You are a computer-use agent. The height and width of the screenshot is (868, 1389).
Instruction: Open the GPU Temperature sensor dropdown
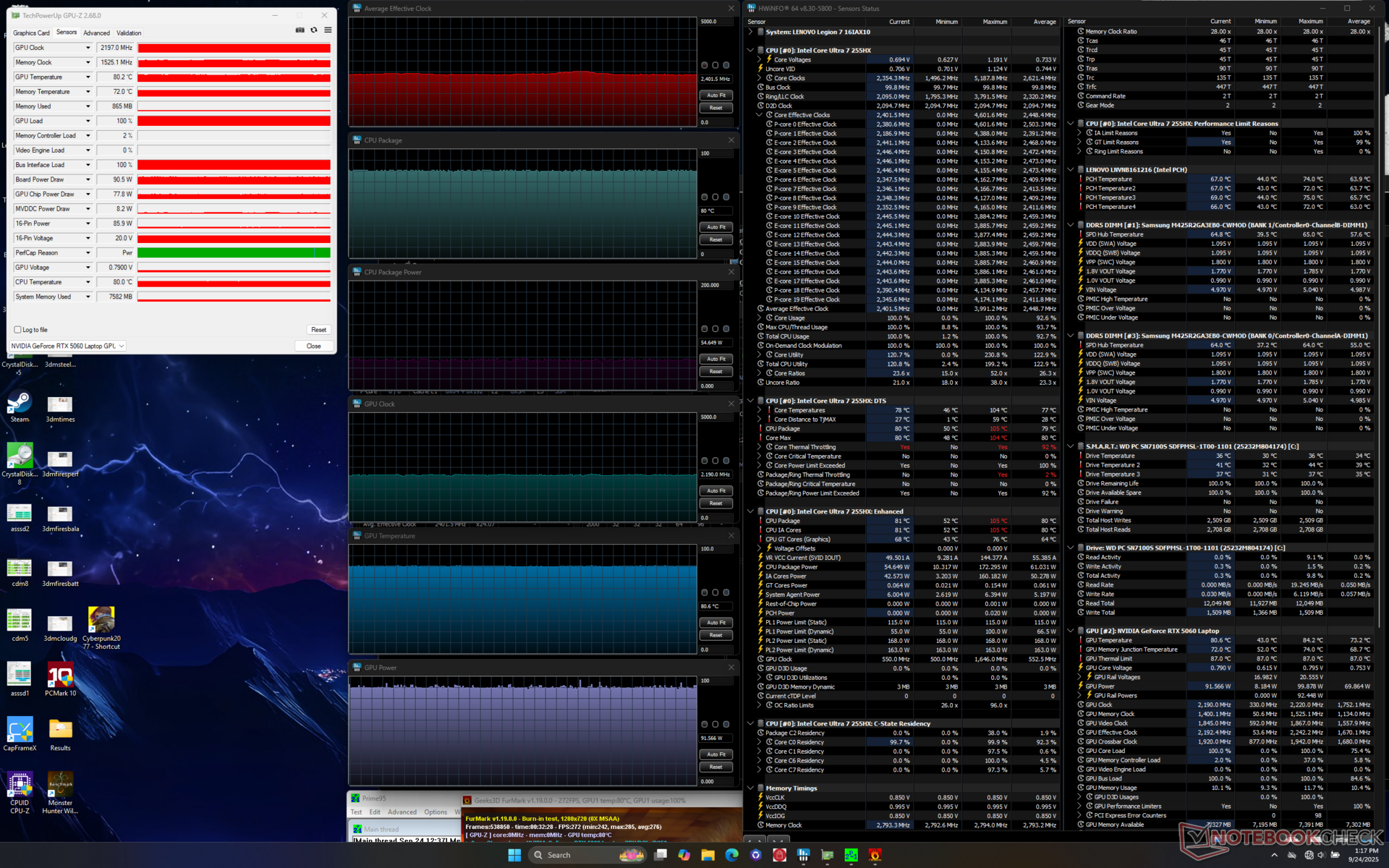(x=88, y=77)
